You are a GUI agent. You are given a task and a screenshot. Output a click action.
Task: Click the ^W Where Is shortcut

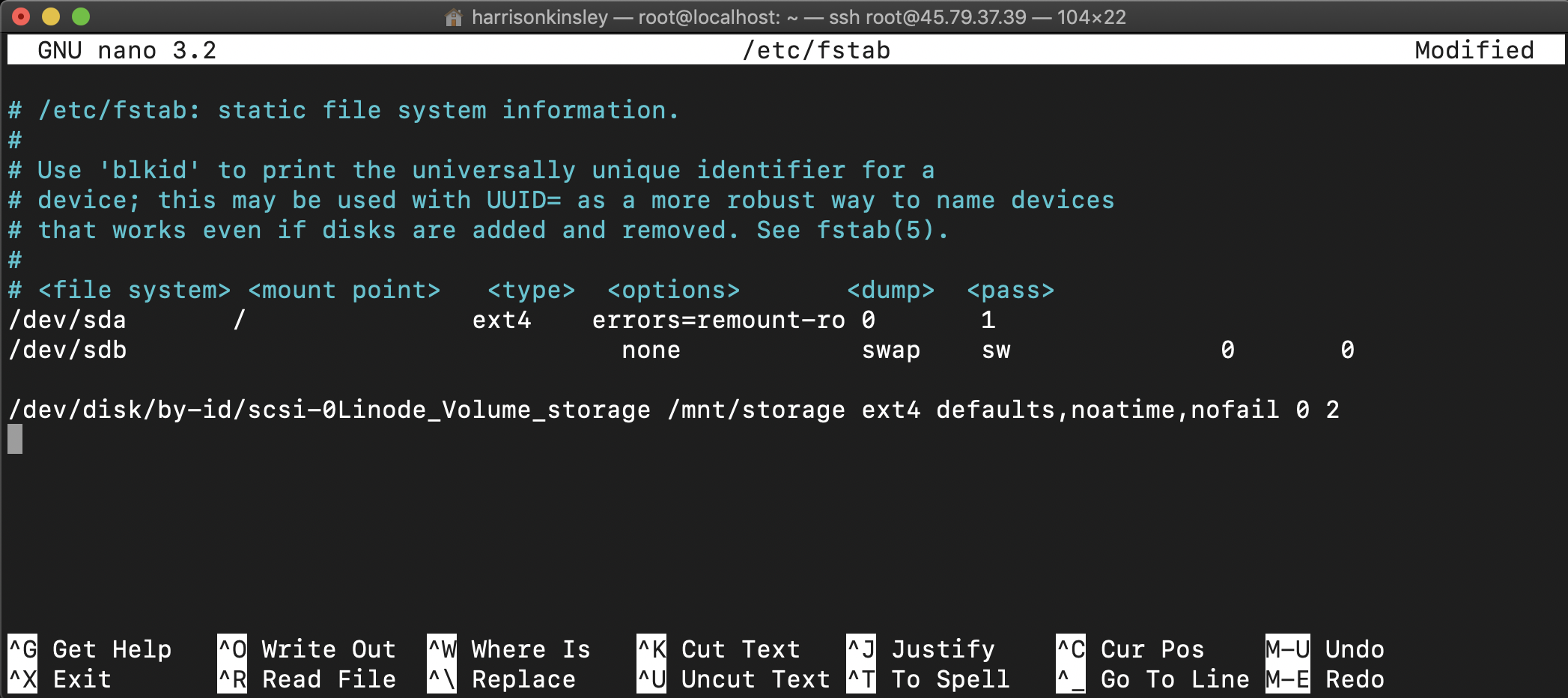tap(508, 649)
